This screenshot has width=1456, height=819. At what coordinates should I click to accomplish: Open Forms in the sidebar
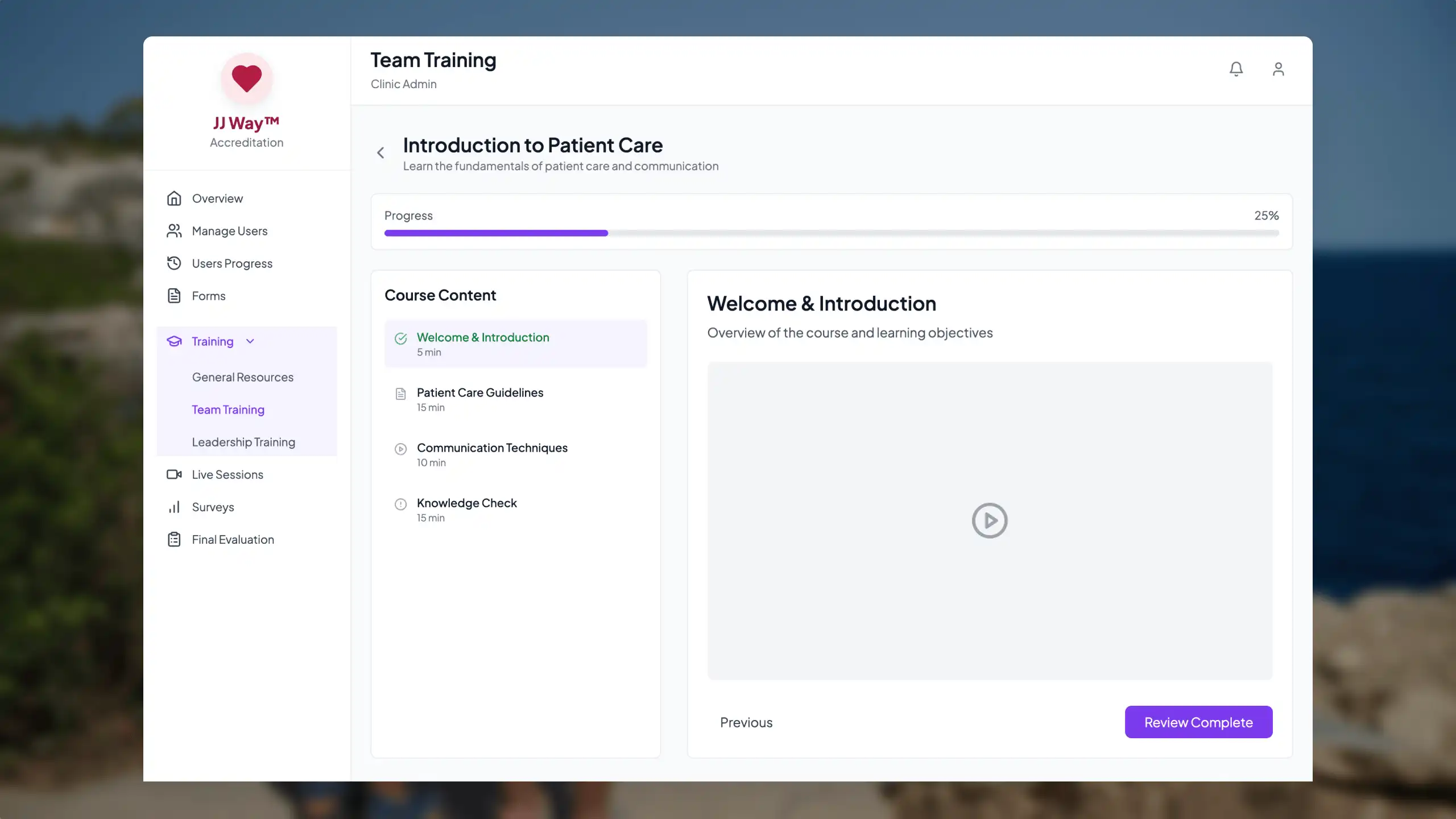[247, 296]
